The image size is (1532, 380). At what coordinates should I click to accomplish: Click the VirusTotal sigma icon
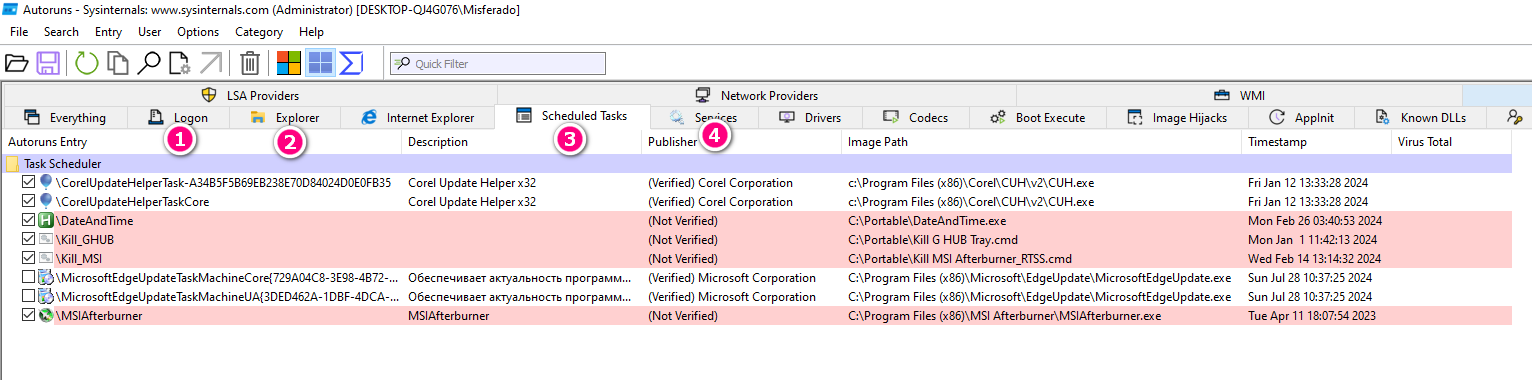[351, 64]
